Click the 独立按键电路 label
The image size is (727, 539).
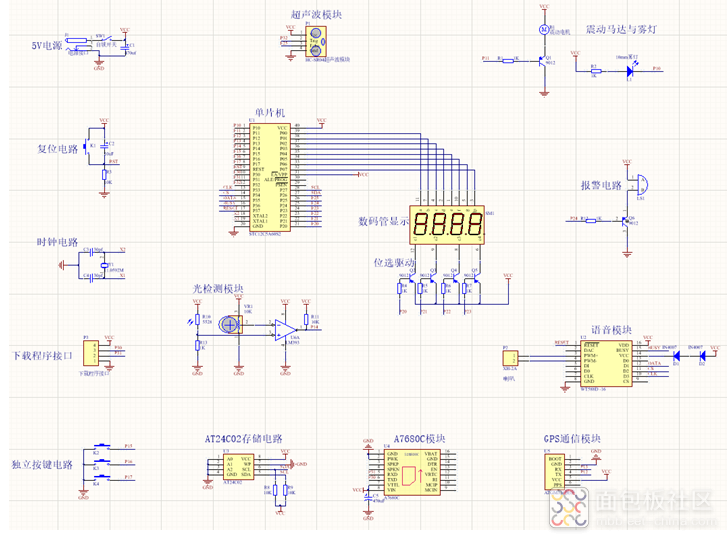pyautogui.click(x=42, y=465)
